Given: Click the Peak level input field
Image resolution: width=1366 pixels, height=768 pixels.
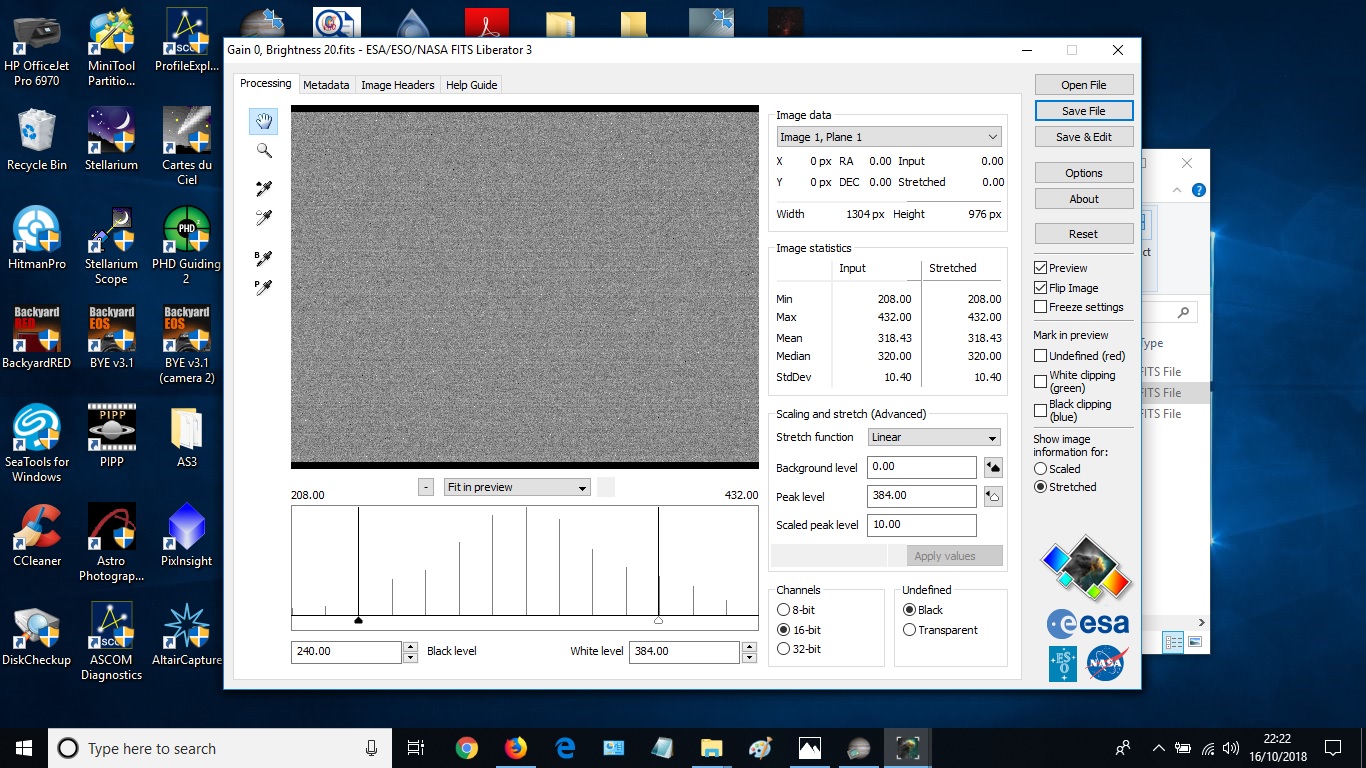Looking at the screenshot, I should [x=922, y=496].
